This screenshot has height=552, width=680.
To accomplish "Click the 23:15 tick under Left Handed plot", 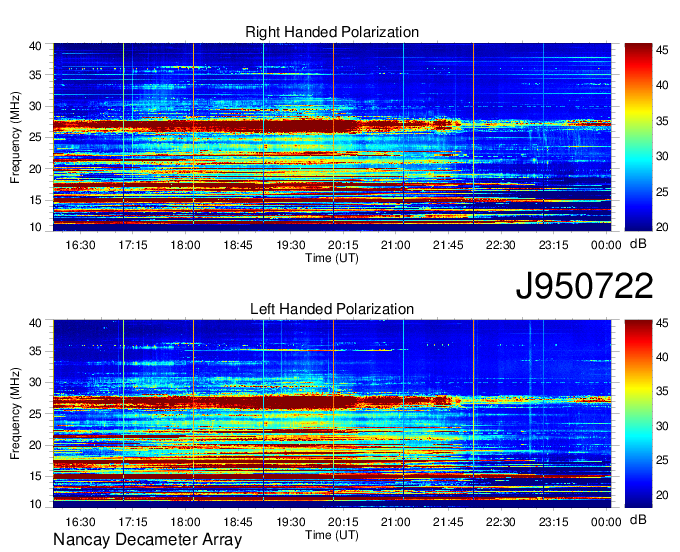I will click(x=553, y=522).
